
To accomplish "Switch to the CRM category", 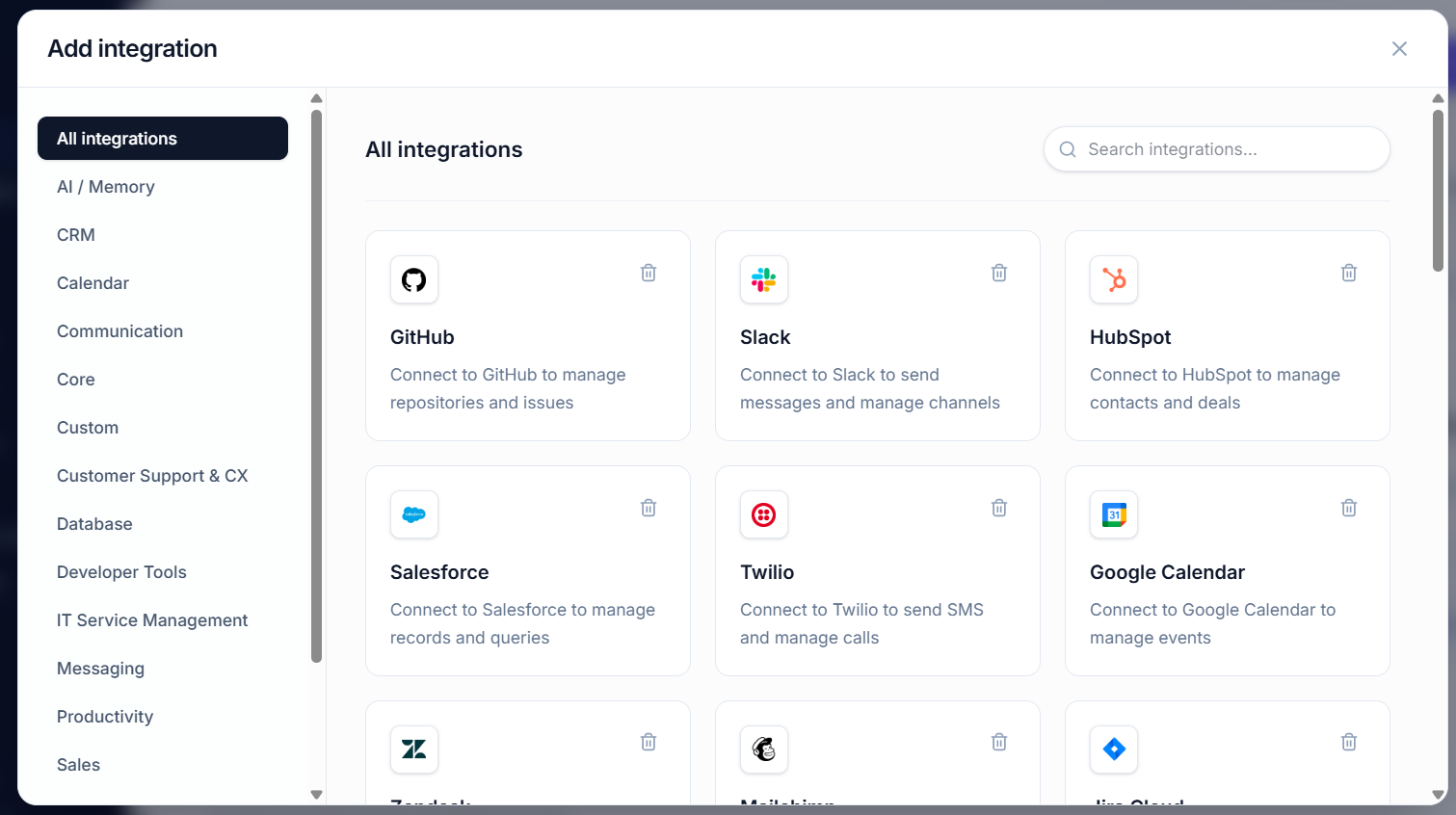I will coord(163,235).
